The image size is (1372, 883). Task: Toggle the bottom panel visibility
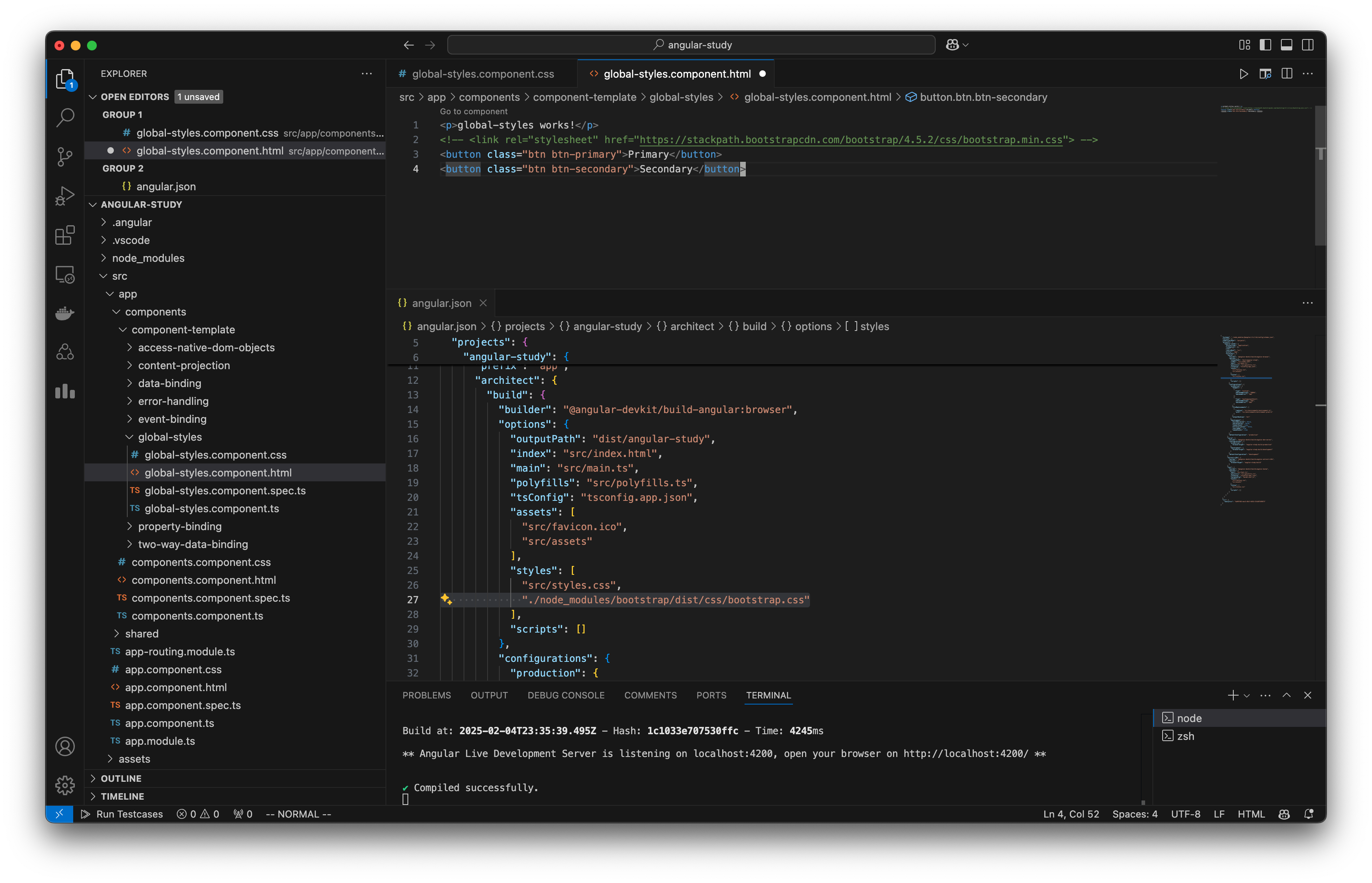(x=1287, y=44)
